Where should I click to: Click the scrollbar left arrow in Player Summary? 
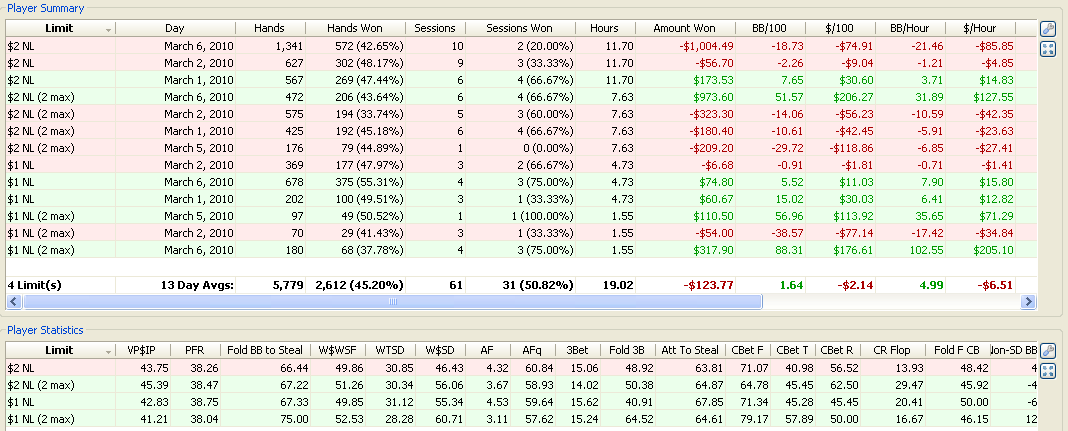[x=11, y=301]
